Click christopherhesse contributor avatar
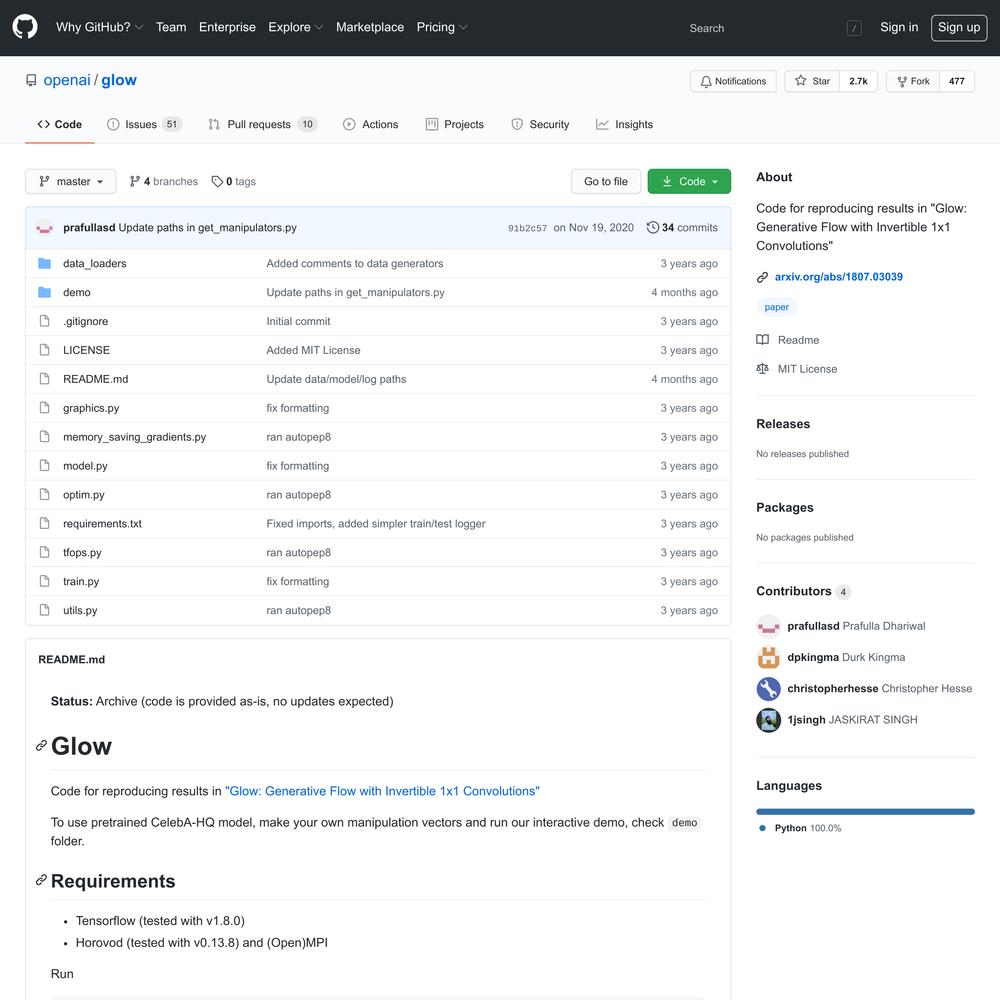The height and width of the screenshot is (1000, 1000). (768, 688)
